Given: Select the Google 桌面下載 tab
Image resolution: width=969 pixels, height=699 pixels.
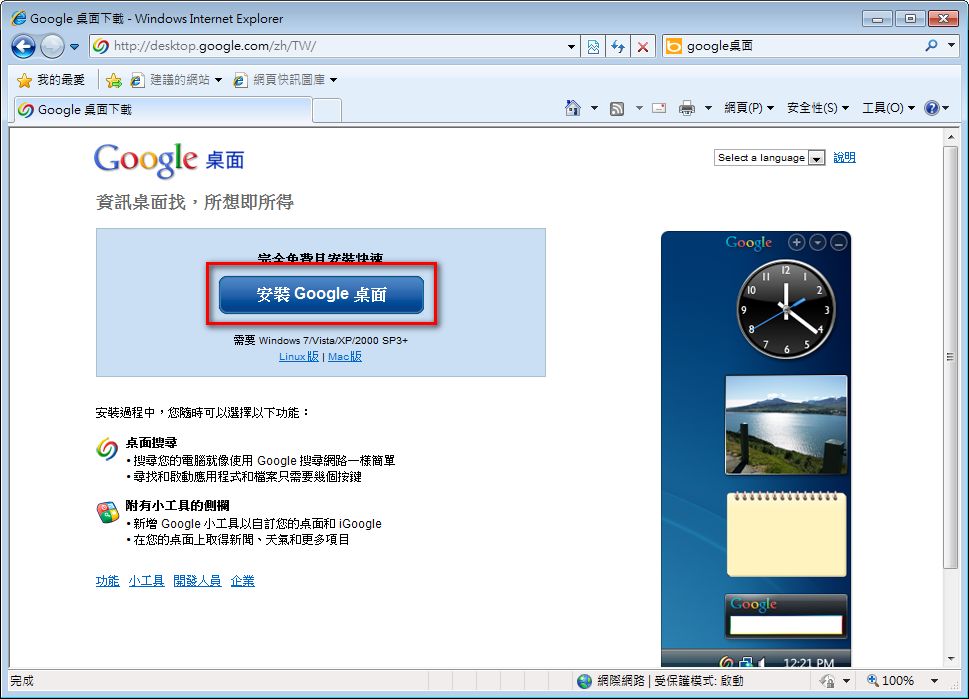Looking at the screenshot, I should (163, 110).
